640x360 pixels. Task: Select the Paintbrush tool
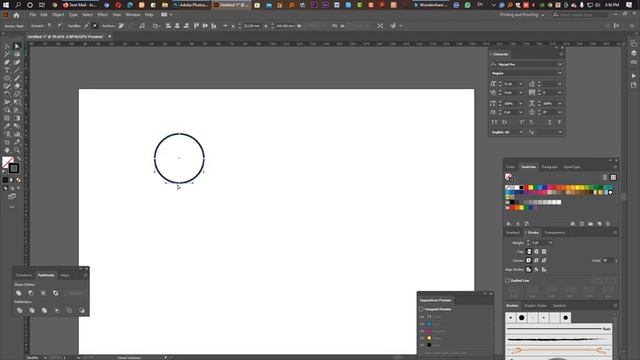[17, 78]
